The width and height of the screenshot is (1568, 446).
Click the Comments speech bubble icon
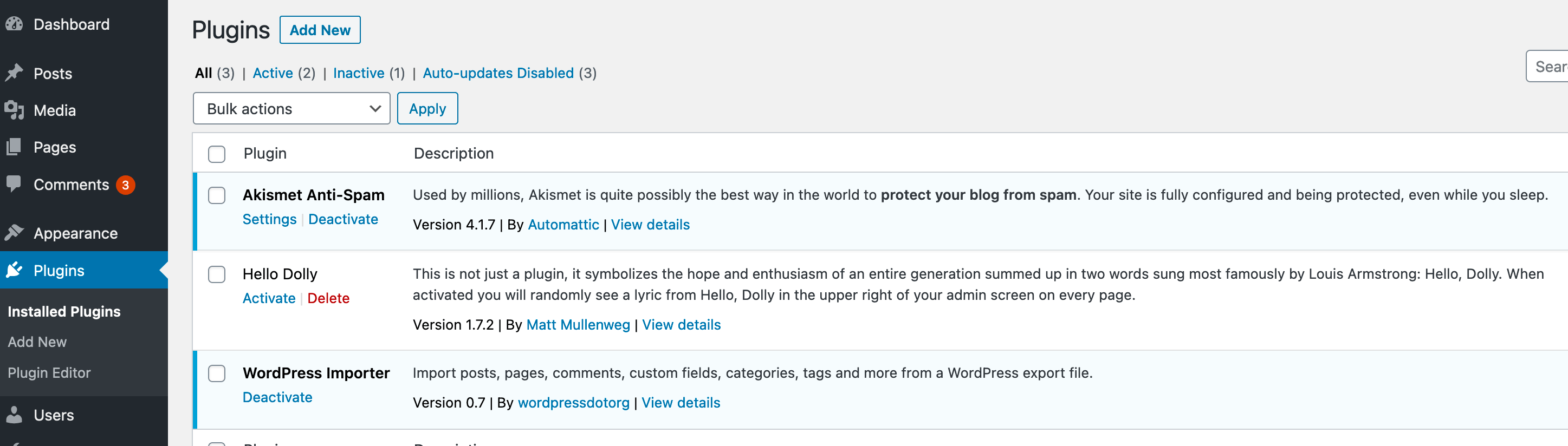[x=14, y=185]
